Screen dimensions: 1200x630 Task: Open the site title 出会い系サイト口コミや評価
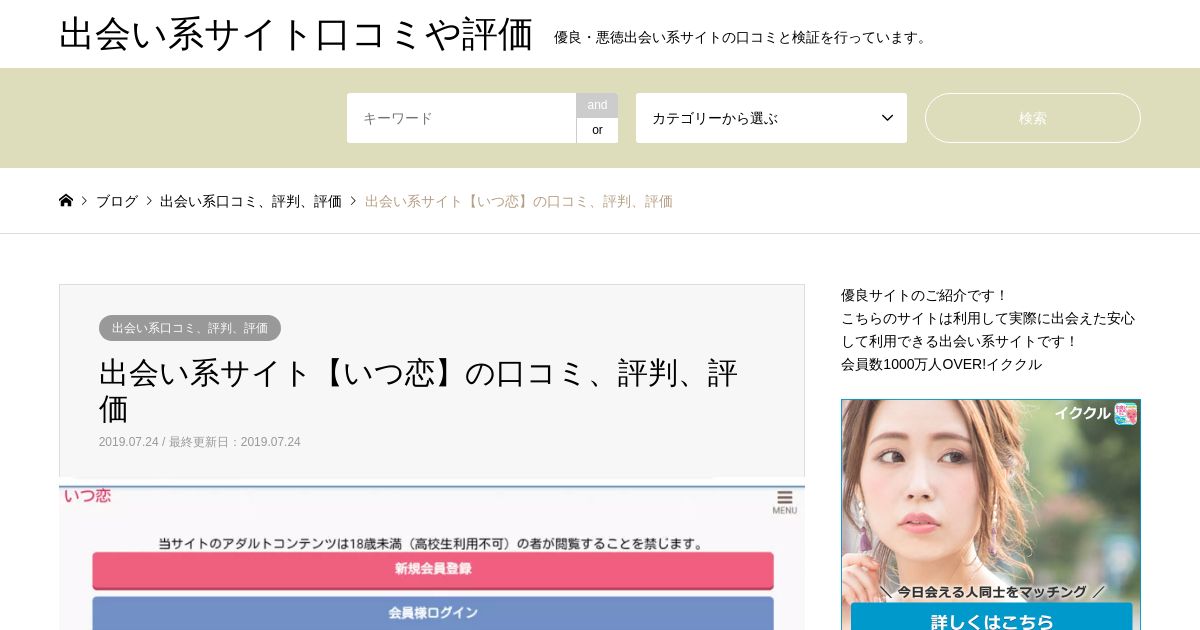pyautogui.click(x=296, y=34)
